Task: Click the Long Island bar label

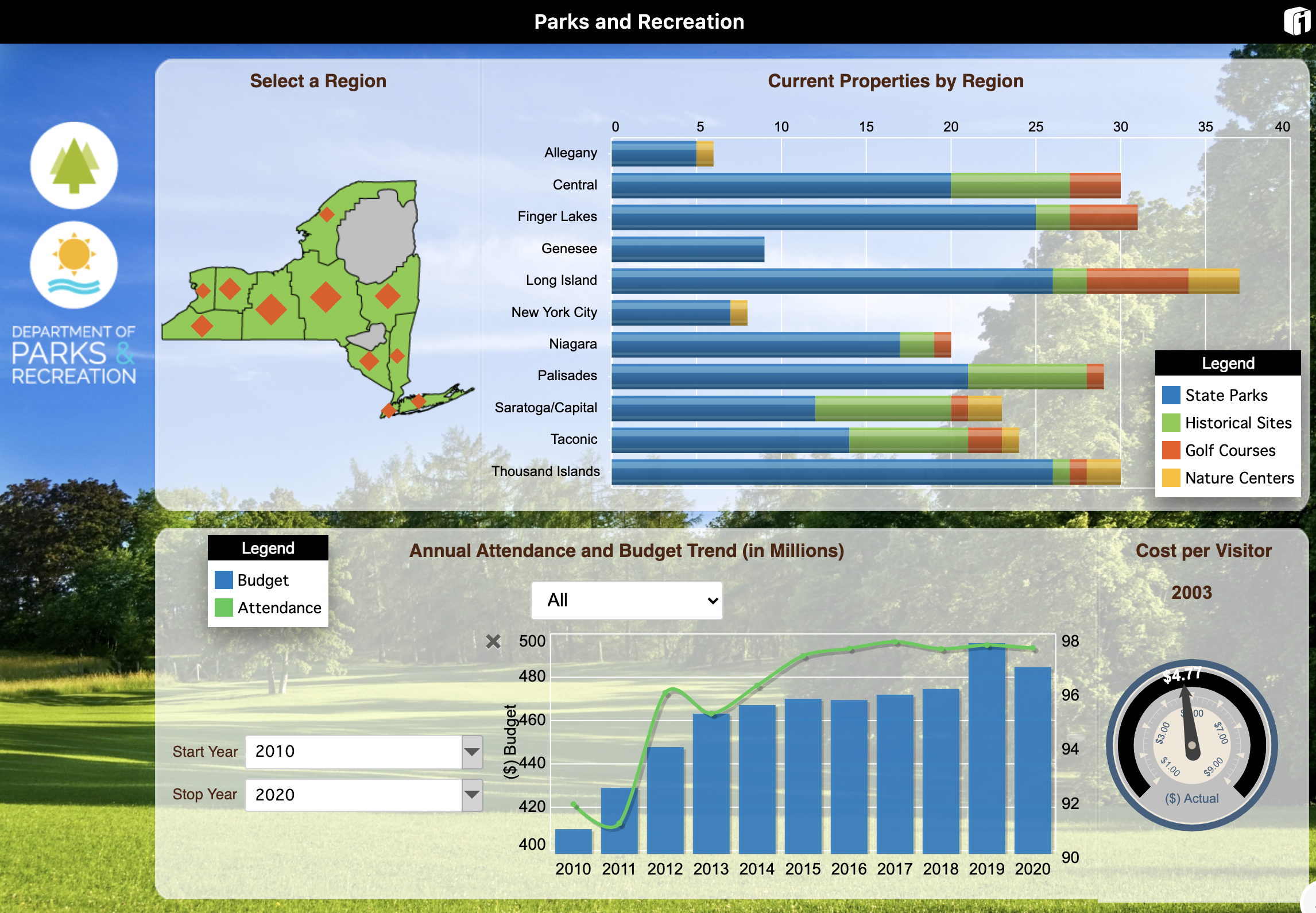Action: click(561, 280)
